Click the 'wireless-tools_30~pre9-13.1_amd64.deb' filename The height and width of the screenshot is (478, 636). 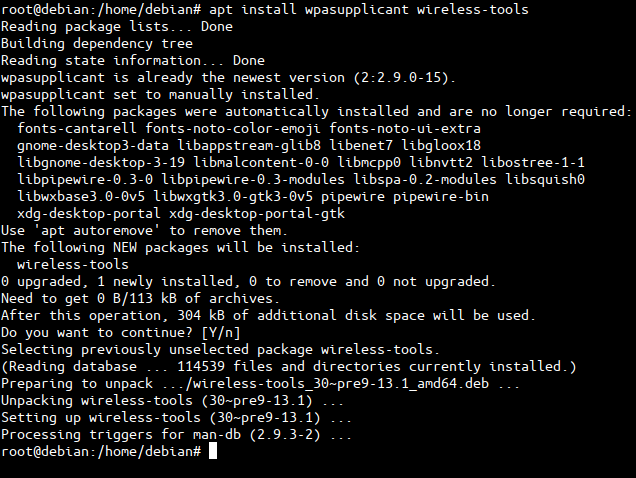pyautogui.click(x=342, y=383)
